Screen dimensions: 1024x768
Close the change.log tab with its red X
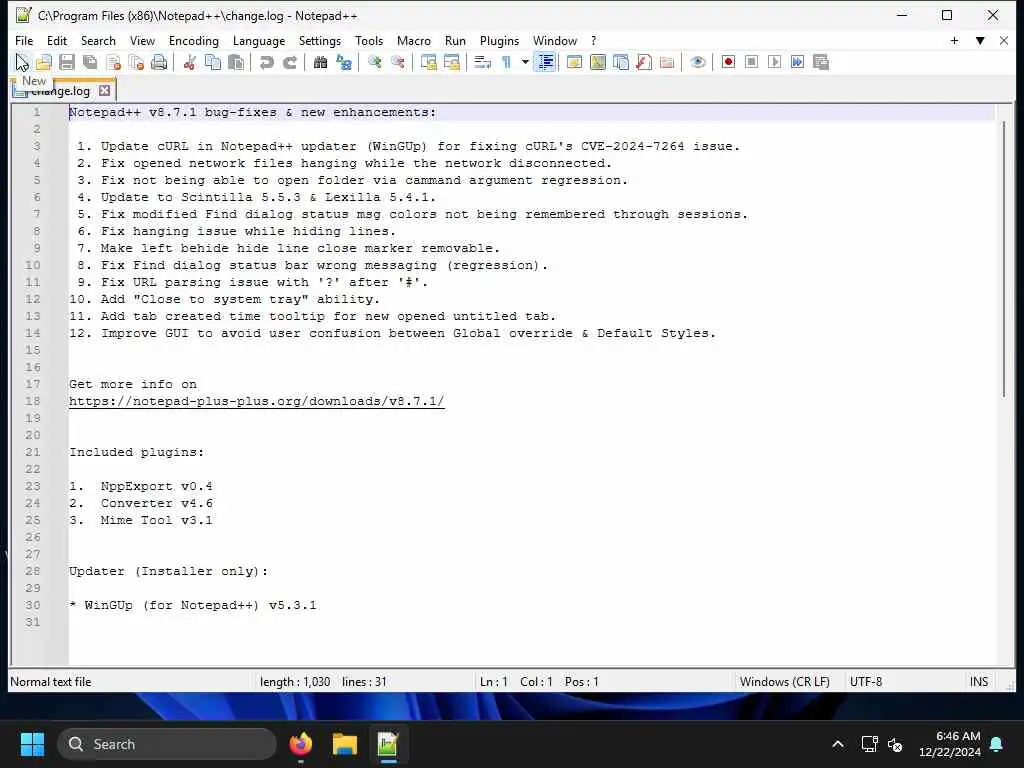click(104, 91)
